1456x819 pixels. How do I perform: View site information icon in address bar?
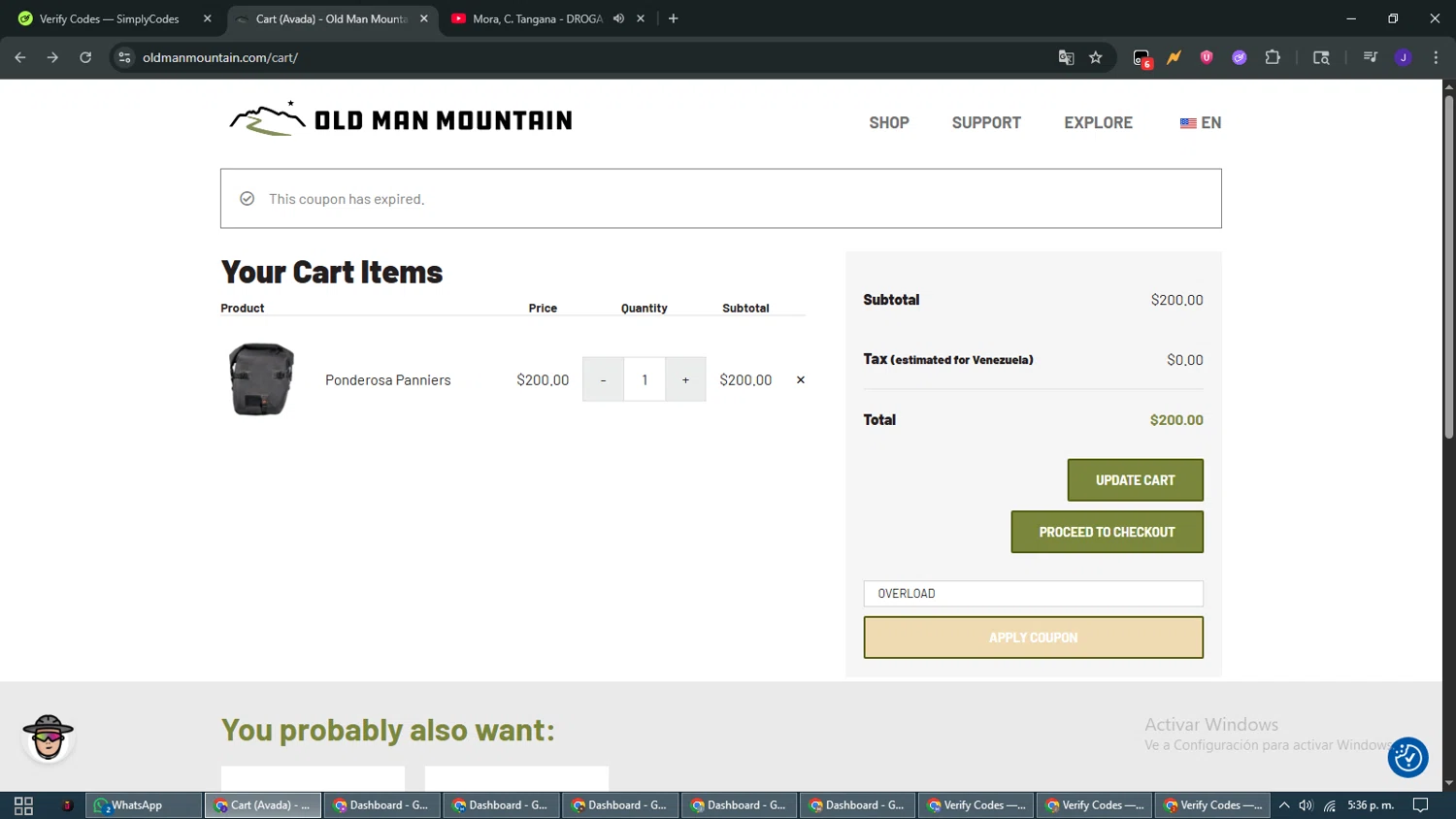[x=124, y=57]
